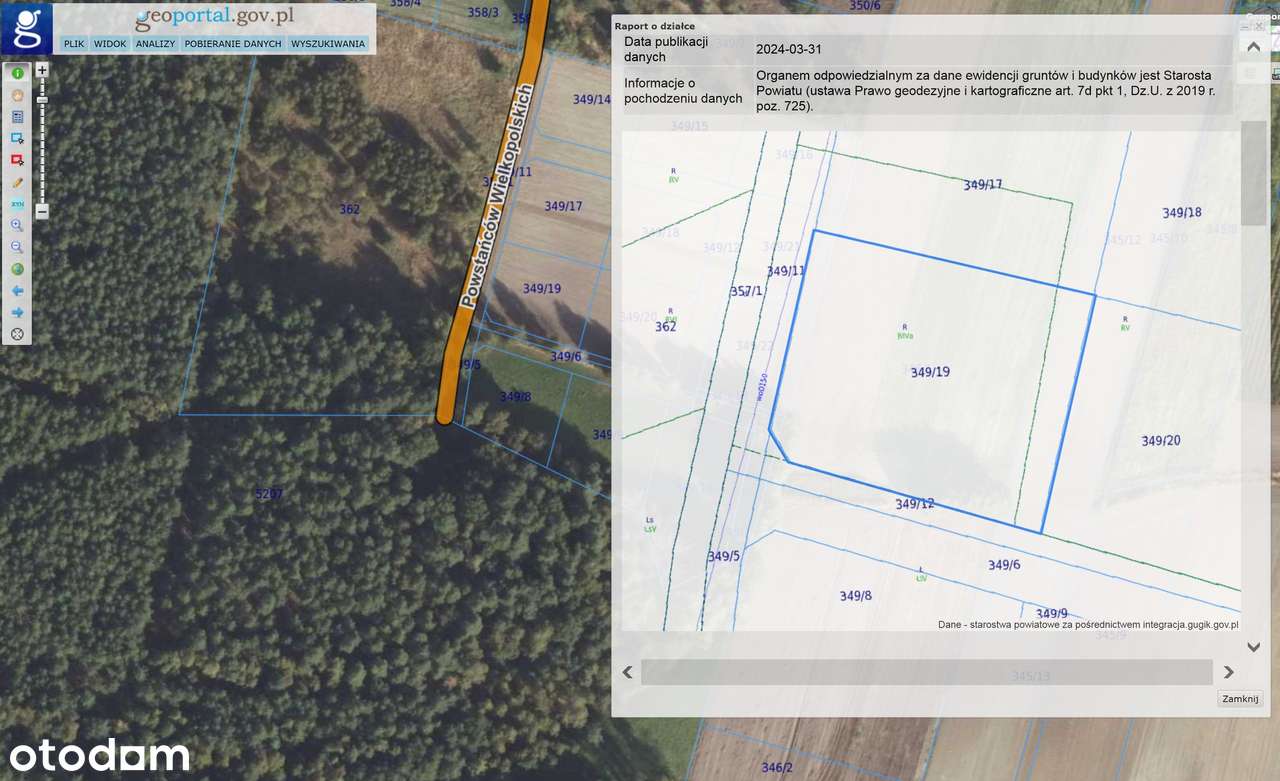The height and width of the screenshot is (781, 1280).
Task: Click parcel label 349/12 in the report map
Action: [x=915, y=504]
